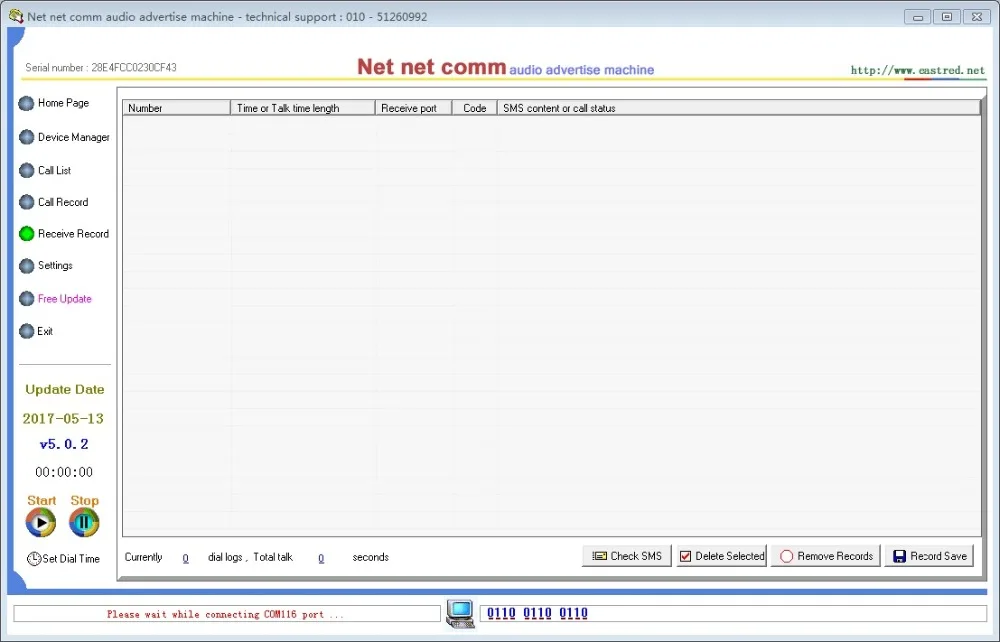1000x642 pixels.
Task: Click the Time or Talk time length header
Action: 303,108
